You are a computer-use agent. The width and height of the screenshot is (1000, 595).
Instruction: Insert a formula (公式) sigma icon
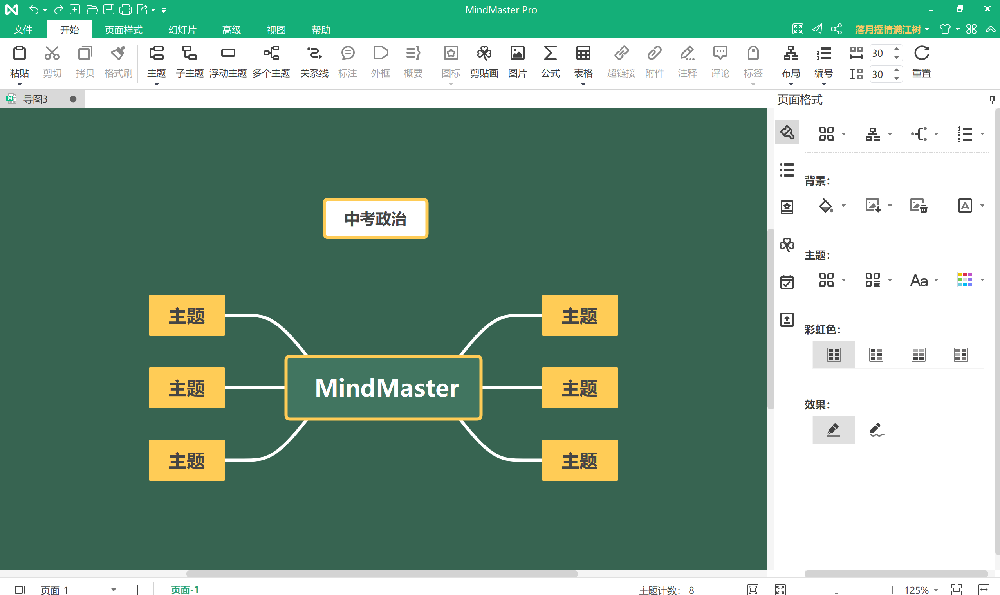[x=550, y=54]
